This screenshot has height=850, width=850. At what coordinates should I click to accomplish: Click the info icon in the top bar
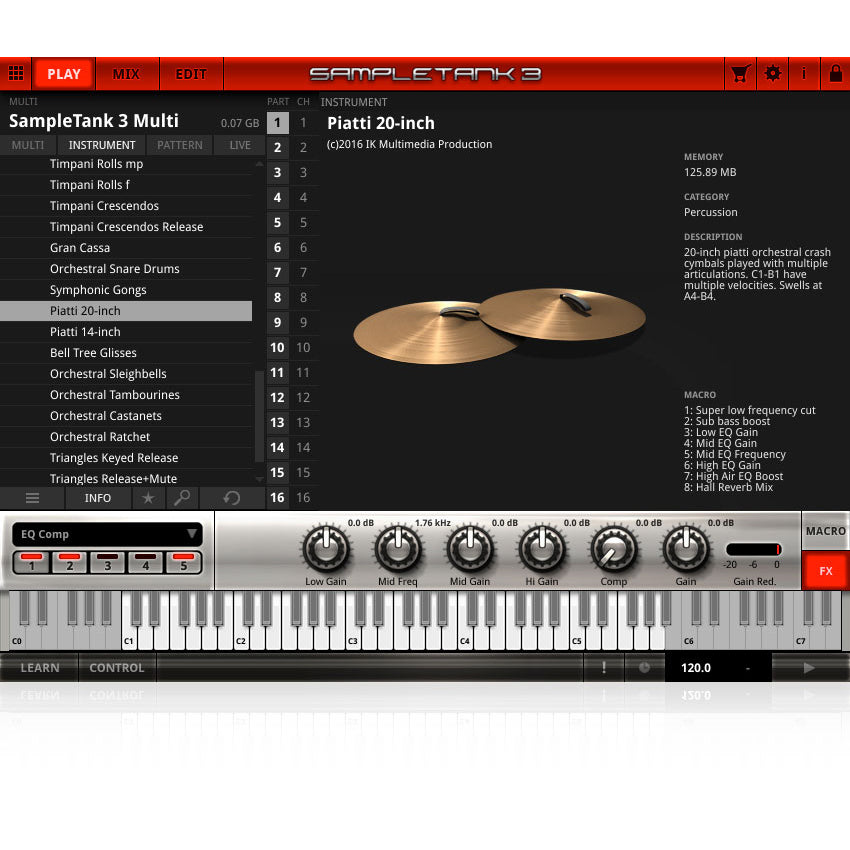click(804, 73)
